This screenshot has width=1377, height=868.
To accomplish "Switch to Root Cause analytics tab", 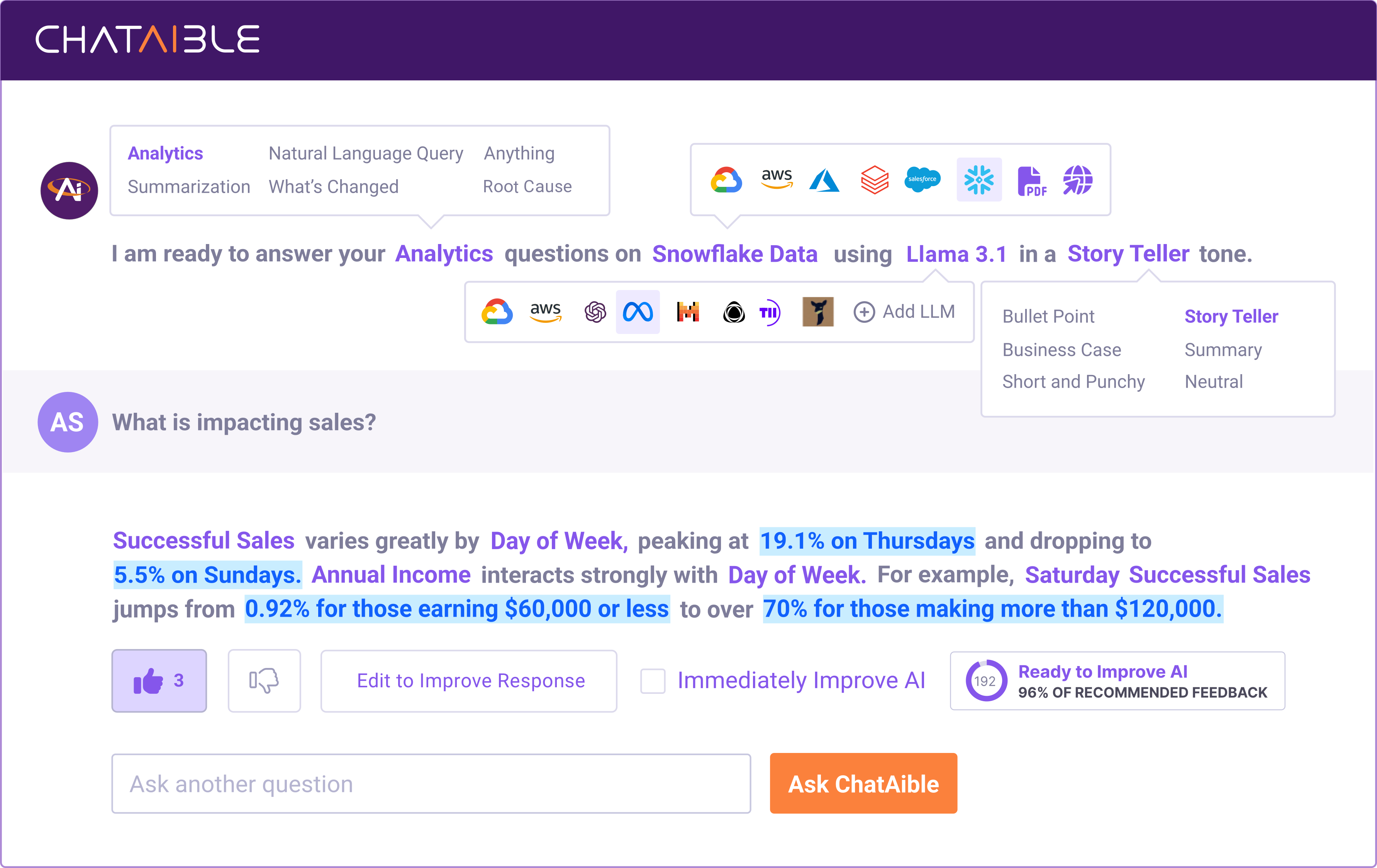I will 527,186.
